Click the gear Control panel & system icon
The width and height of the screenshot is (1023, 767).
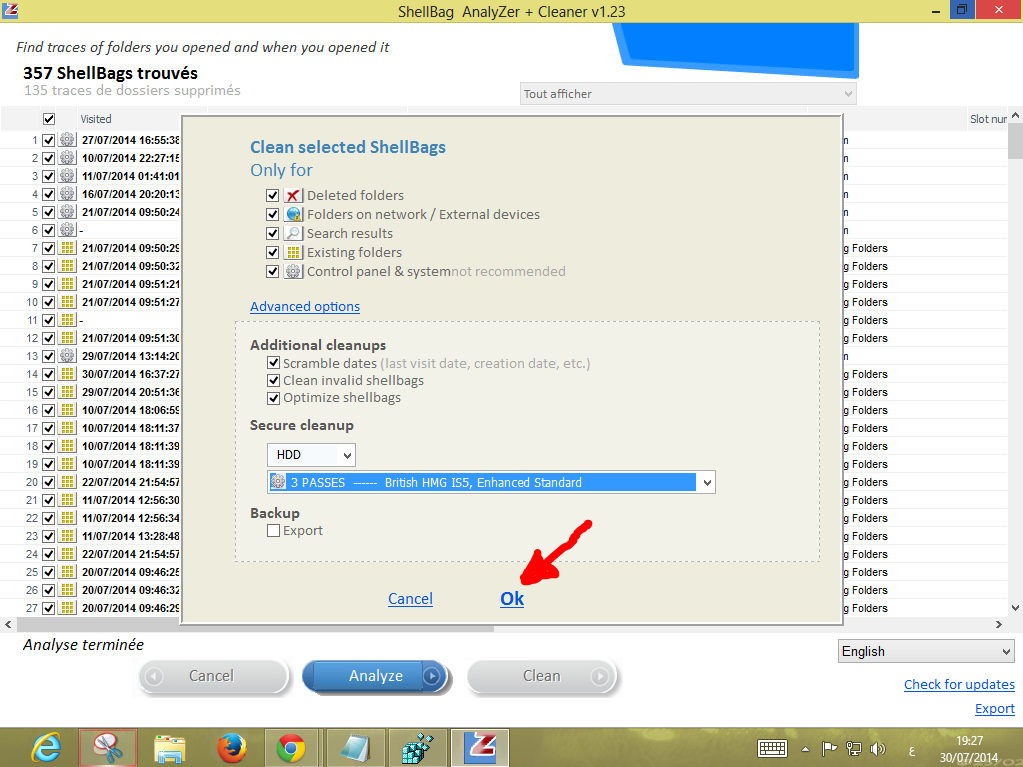[293, 272]
